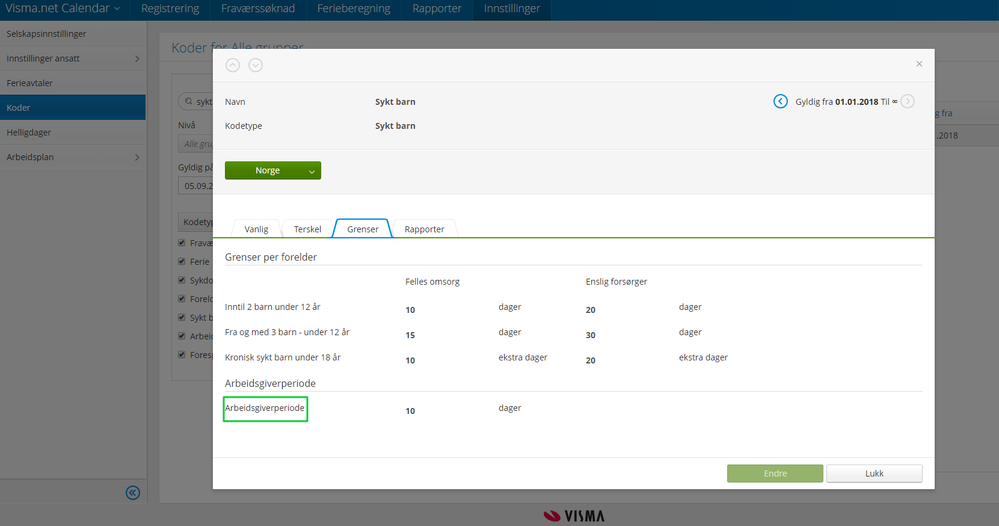The height and width of the screenshot is (526, 999).
Task: Open the Rapporter tab in dialog
Action: tap(424, 229)
